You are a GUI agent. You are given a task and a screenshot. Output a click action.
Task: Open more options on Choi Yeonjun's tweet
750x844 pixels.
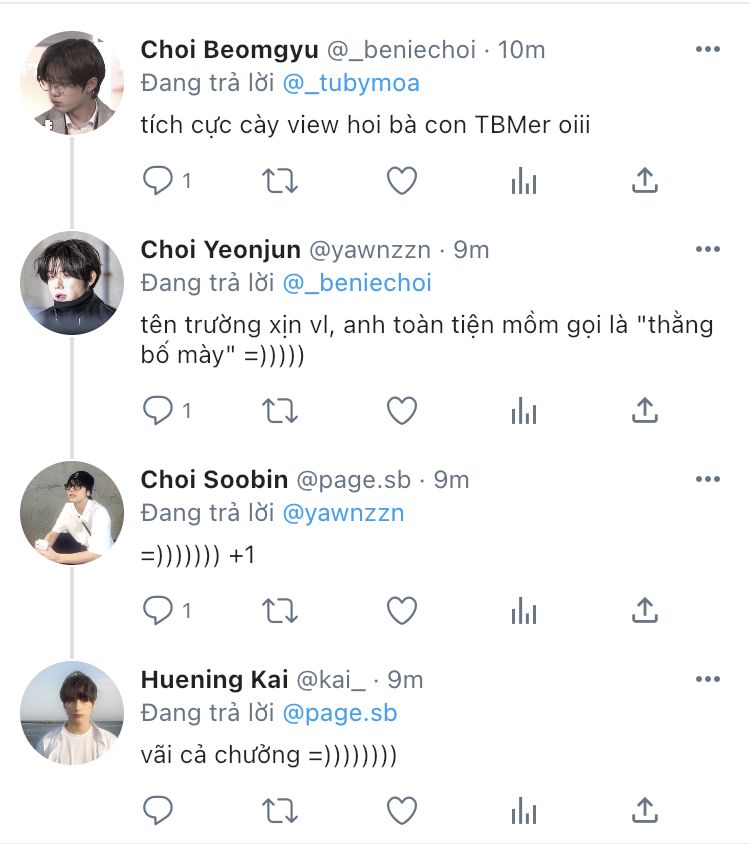point(707,249)
